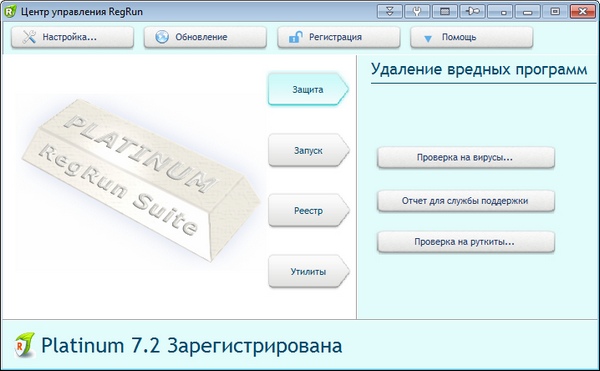This screenshot has width=600, height=371.
Task: Expand the Помощь help dropdown
Action: click(x=471, y=37)
